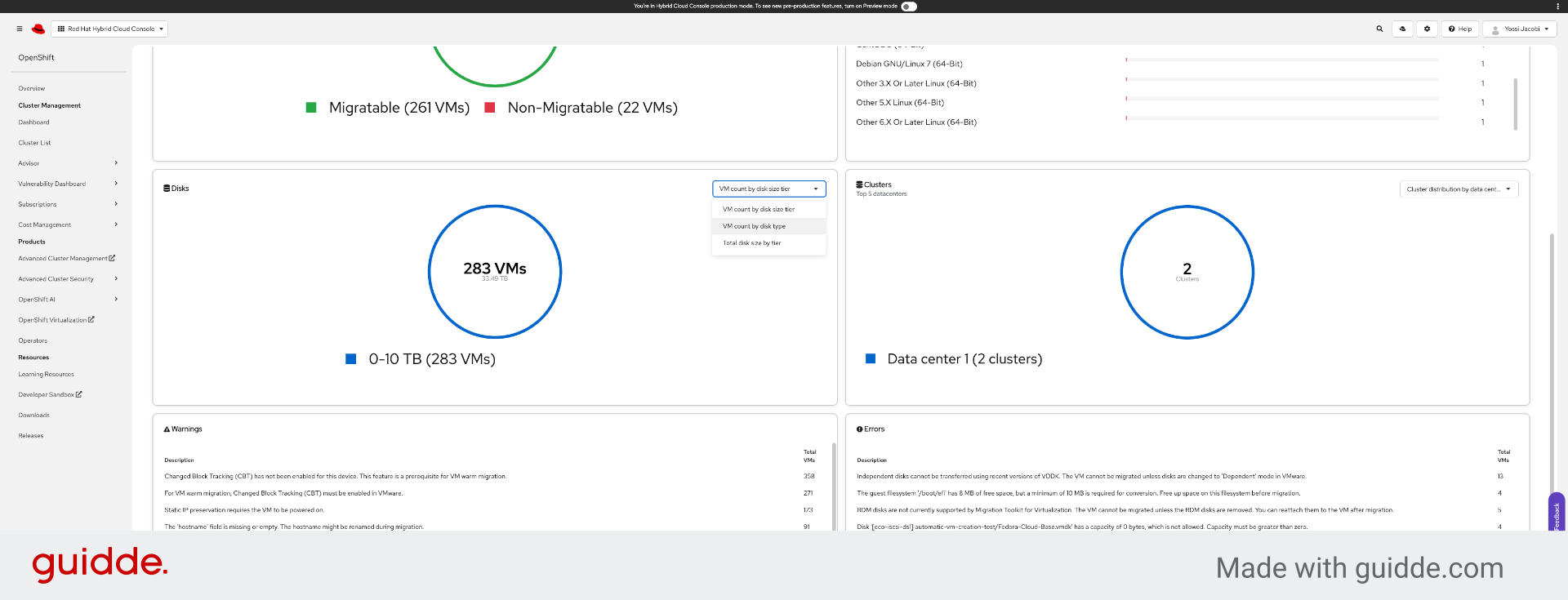Click the OpenShift sidebar heading
Image resolution: width=1568 pixels, height=600 pixels.
pyautogui.click(x=36, y=58)
